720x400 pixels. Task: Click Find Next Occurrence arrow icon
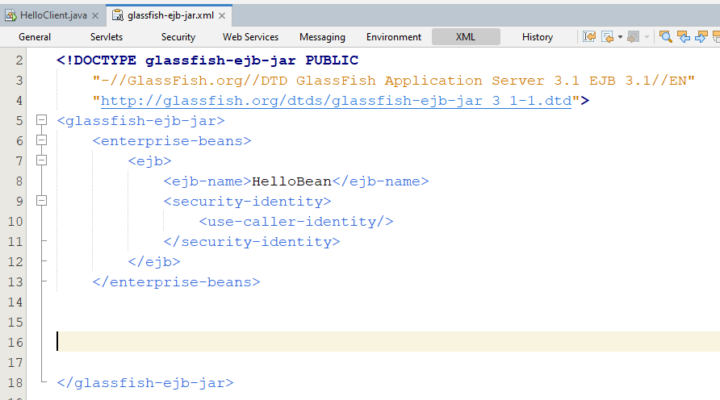click(702, 37)
